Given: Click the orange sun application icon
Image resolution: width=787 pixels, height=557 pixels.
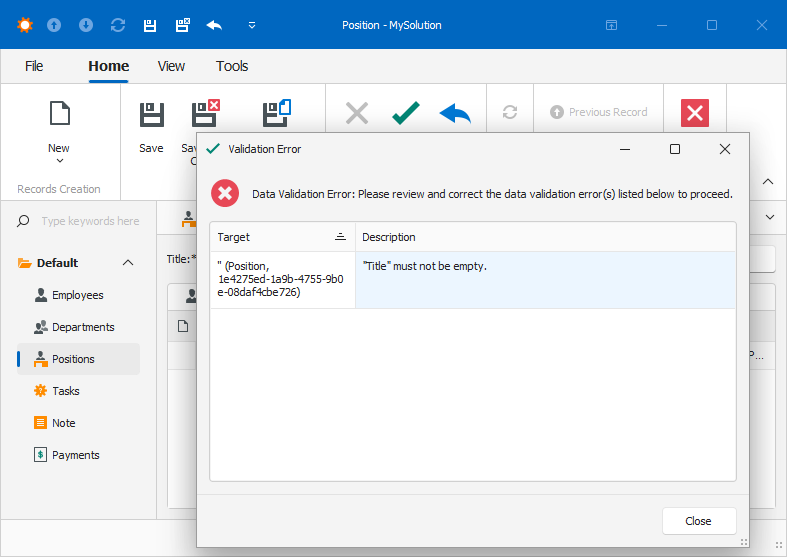Looking at the screenshot, I should 25,25.
